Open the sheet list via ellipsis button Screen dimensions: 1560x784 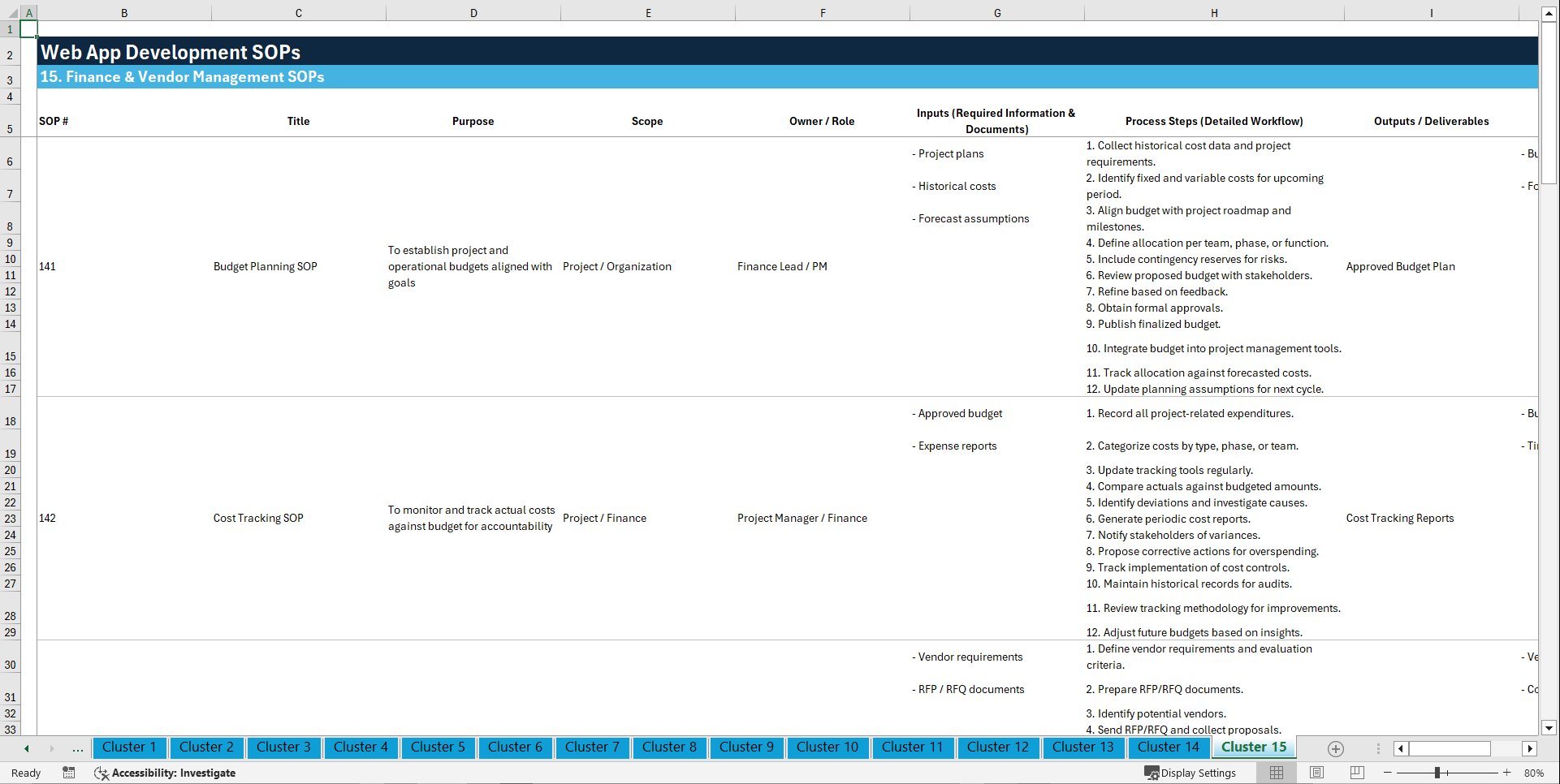pos(77,748)
